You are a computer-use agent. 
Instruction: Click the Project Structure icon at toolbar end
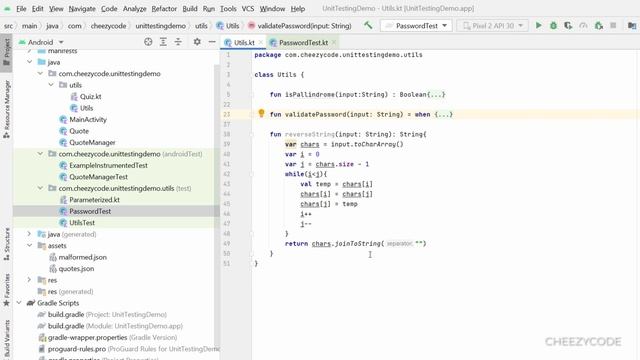click(632, 25)
